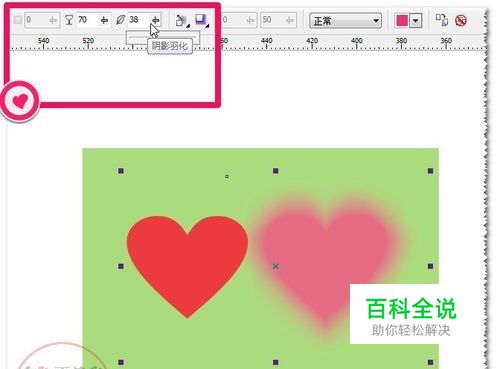Image resolution: width=500 pixels, height=369 pixels.
Task: Expand the shadow color picker arrow
Action: [x=416, y=21]
